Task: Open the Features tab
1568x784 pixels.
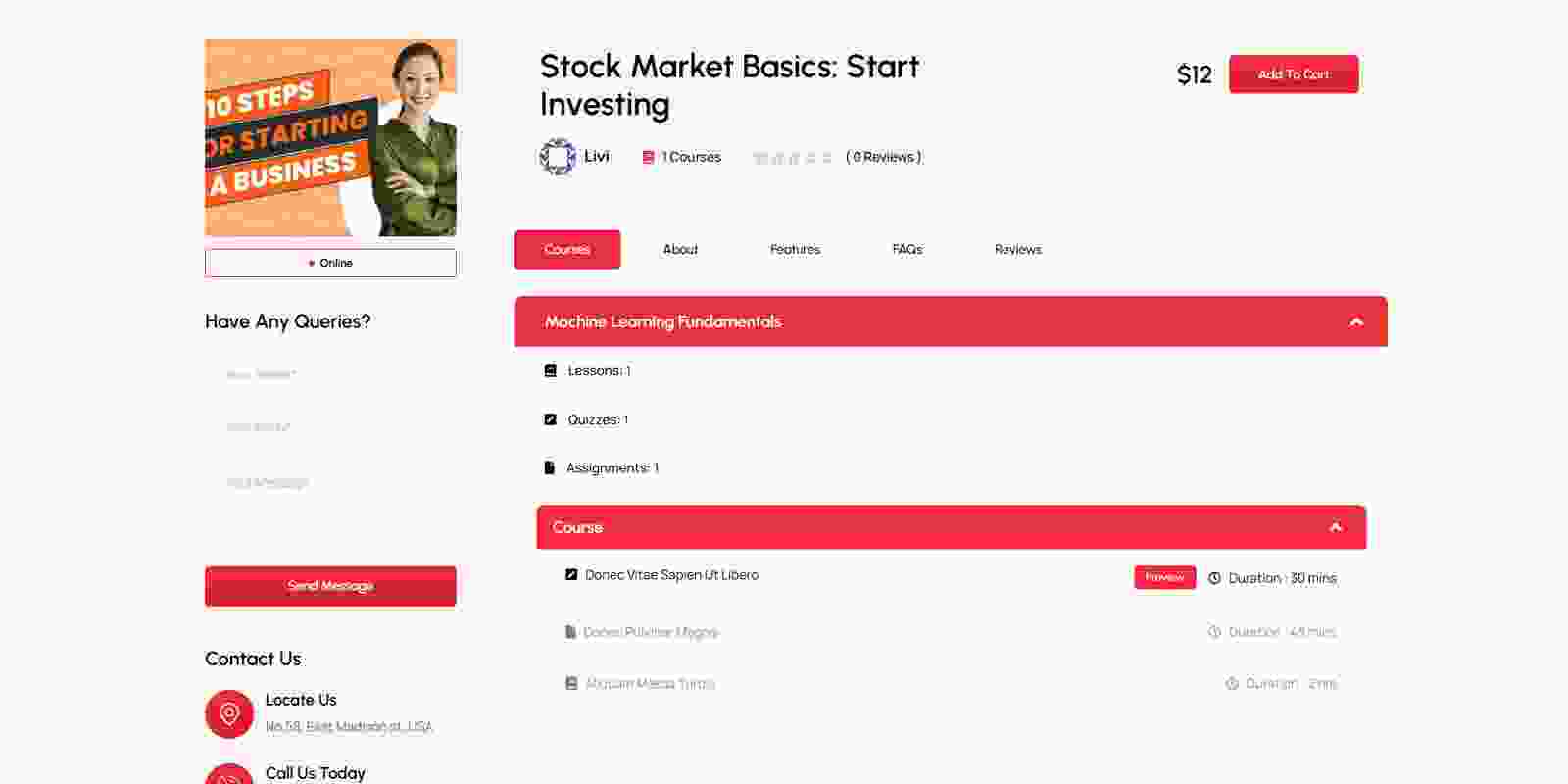Action: pos(795,250)
